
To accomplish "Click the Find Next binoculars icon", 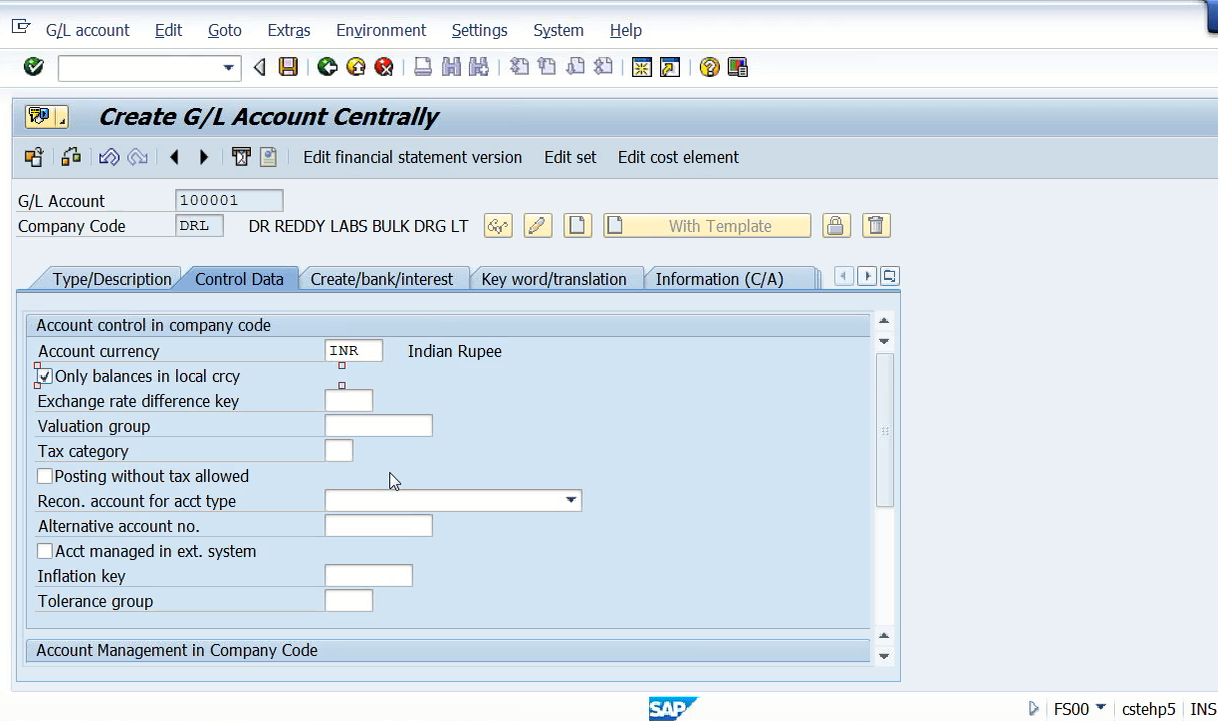I will [x=479, y=67].
